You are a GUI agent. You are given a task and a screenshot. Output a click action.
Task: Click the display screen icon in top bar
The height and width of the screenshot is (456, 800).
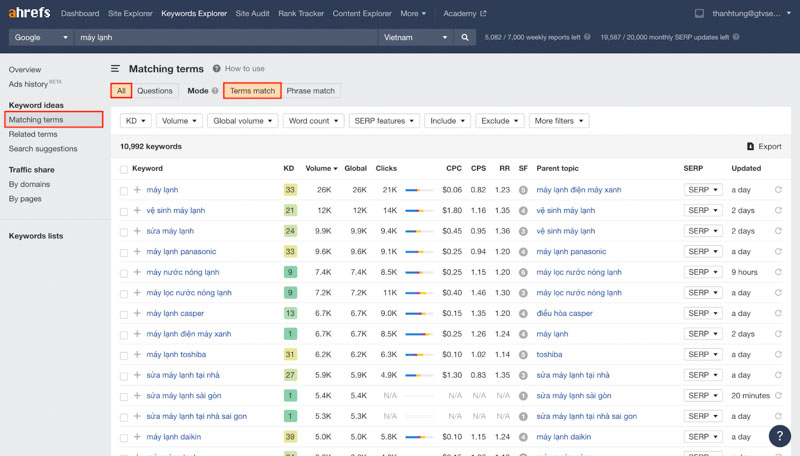pos(699,14)
